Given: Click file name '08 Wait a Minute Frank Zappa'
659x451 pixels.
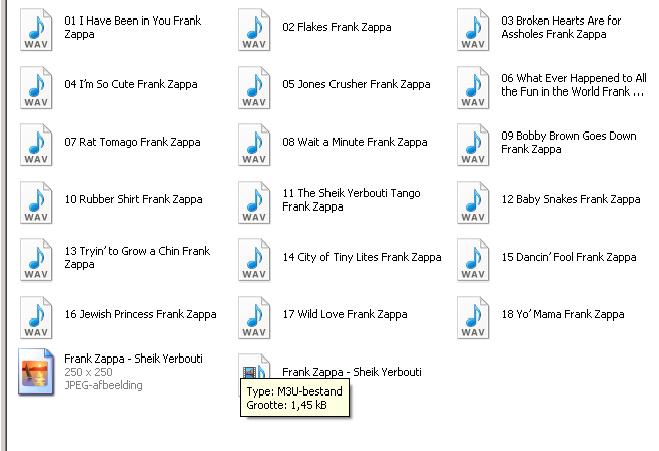Looking at the screenshot, I should pos(355,142).
